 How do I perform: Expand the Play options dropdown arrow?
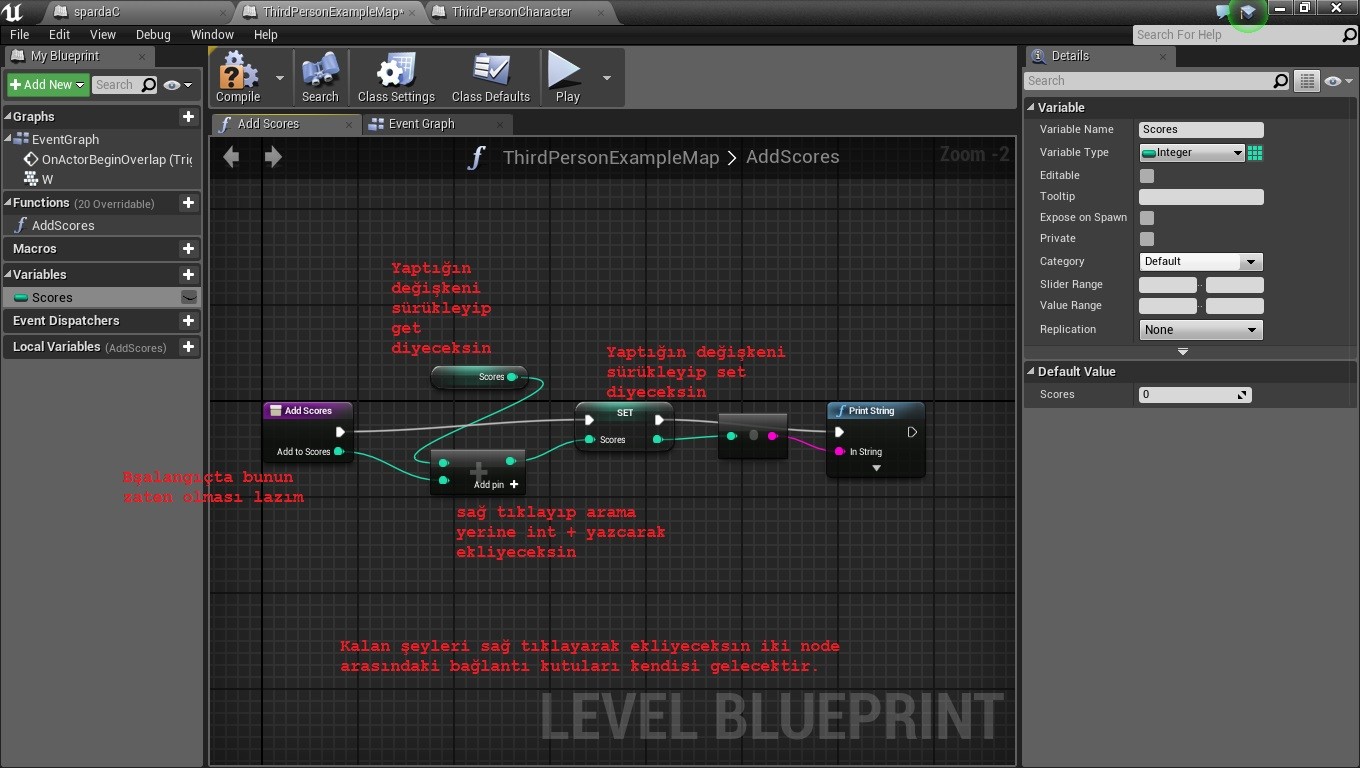pyautogui.click(x=606, y=78)
